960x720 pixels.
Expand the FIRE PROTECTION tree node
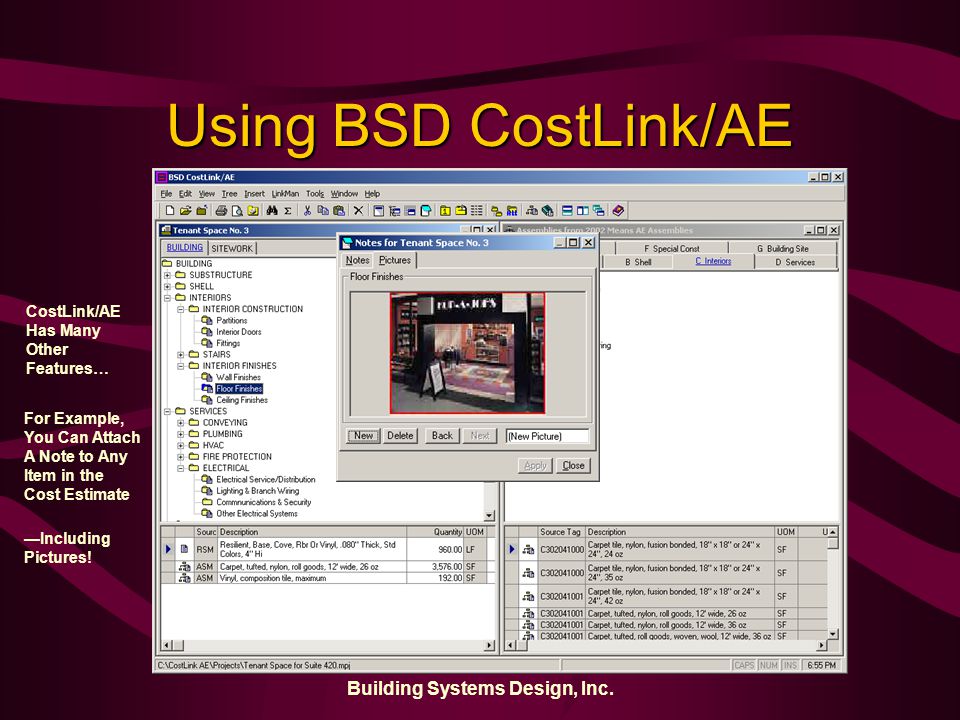pyautogui.click(x=181, y=457)
